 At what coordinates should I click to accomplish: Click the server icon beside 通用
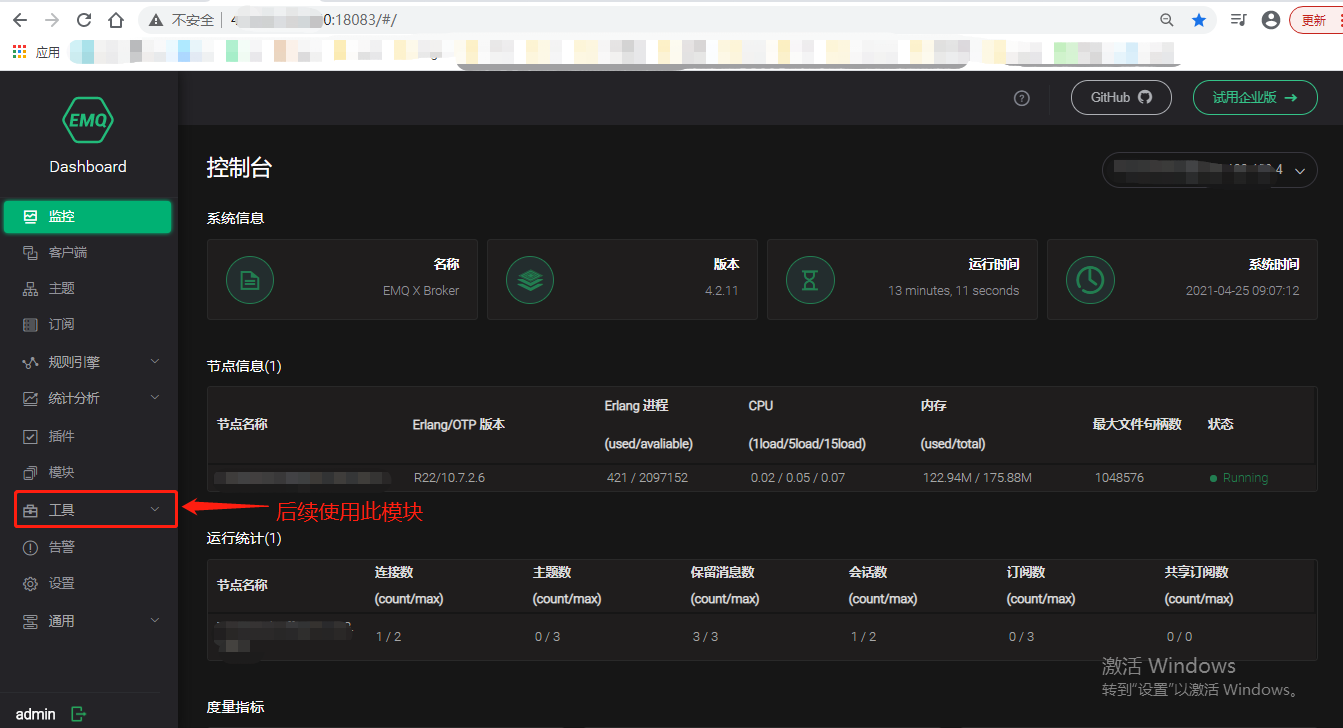30,621
